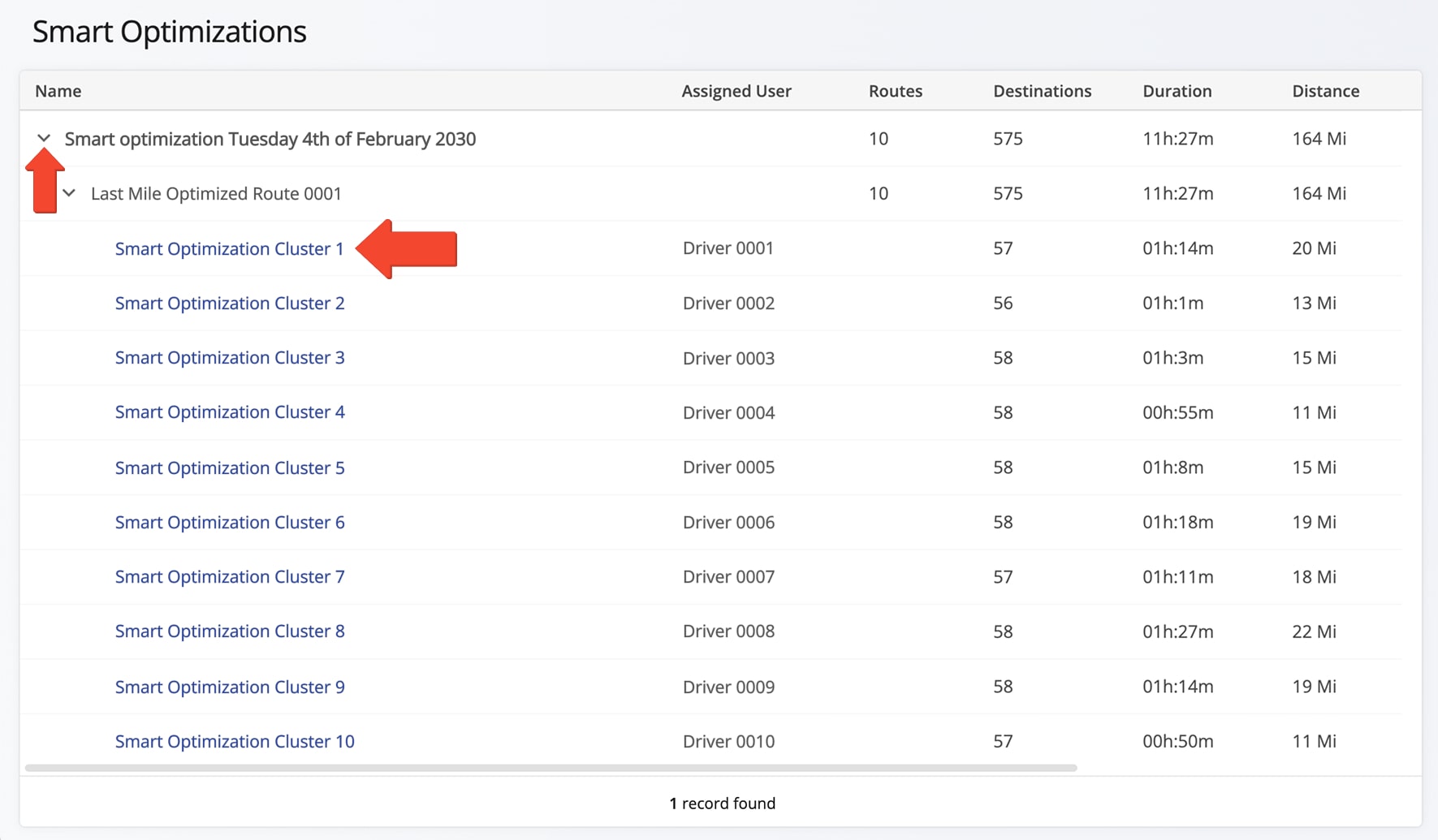
Task: Select the Last Mile Optimized Route 0001 text
Action: [x=216, y=193]
